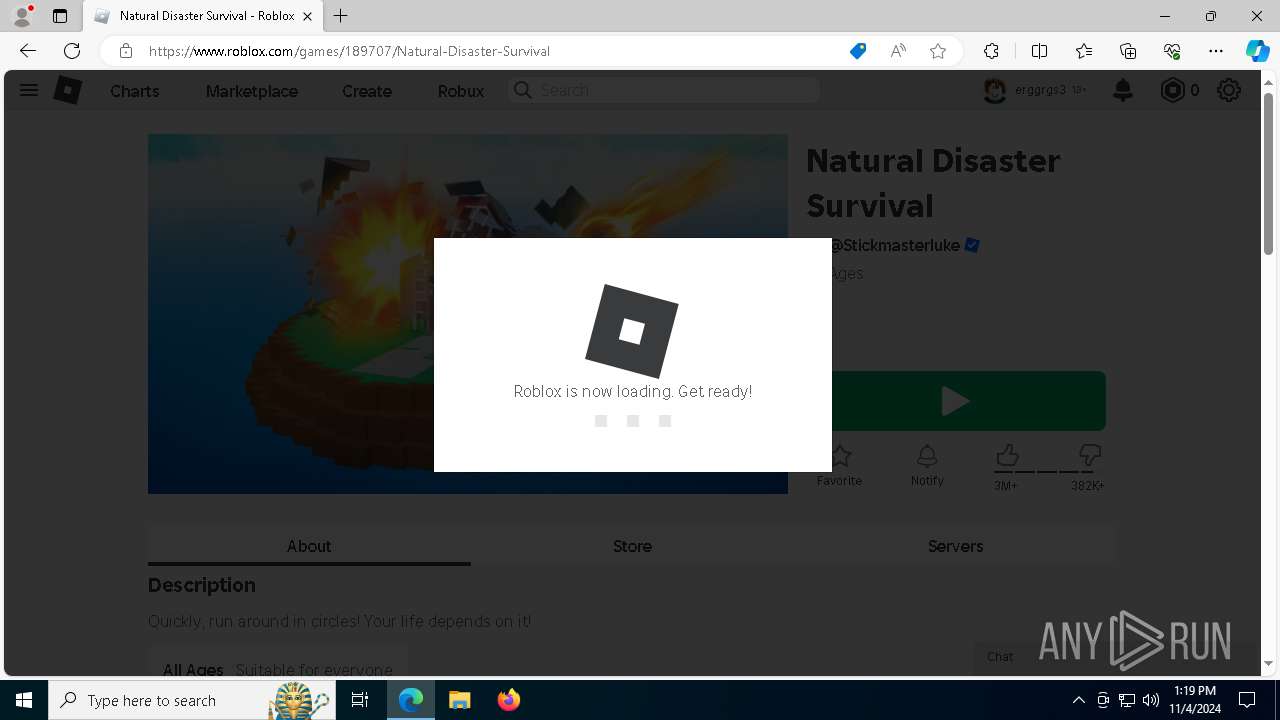Click the scrollbar down arrow
Image resolution: width=1280 pixels, height=720 pixels.
pos(1269,663)
